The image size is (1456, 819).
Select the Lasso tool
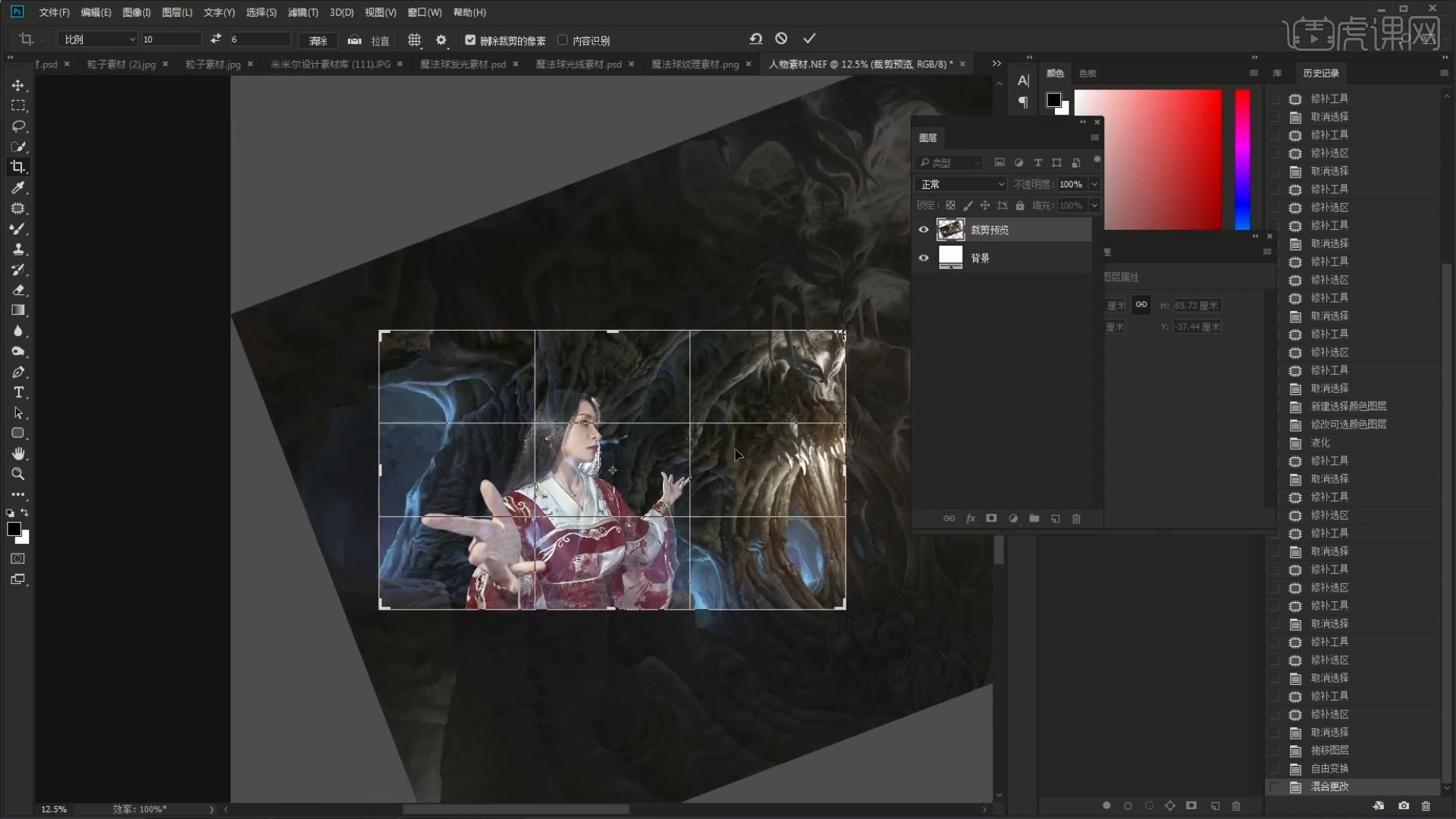(18, 126)
